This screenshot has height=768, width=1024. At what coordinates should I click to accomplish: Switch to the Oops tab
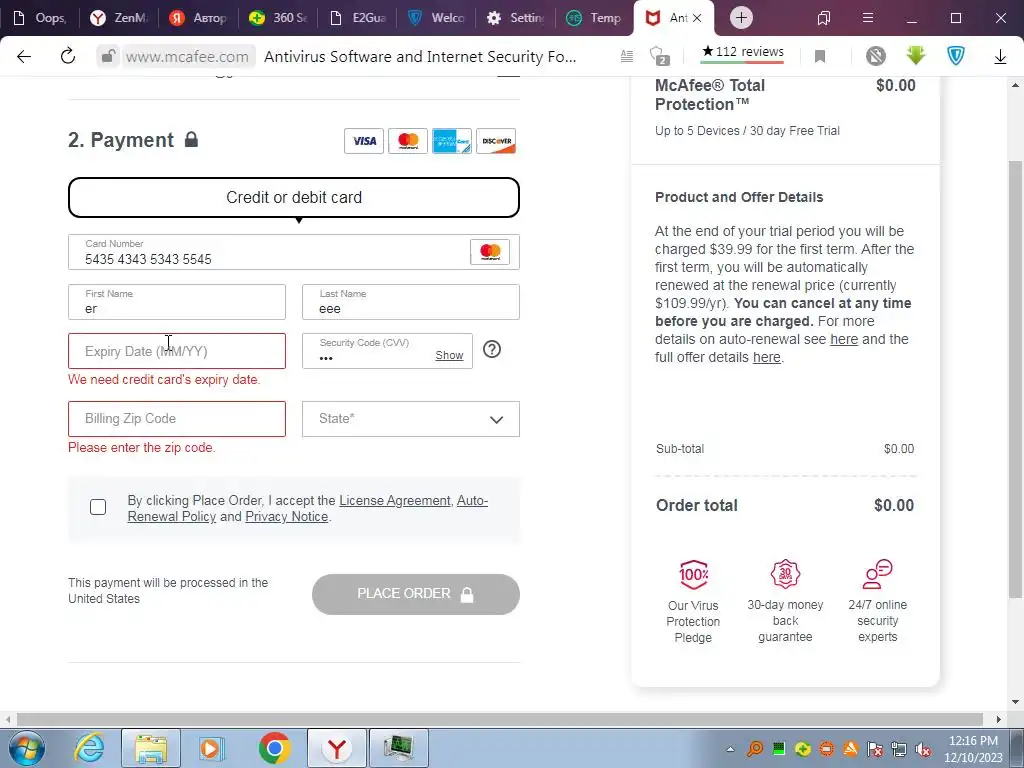[x=39, y=18]
